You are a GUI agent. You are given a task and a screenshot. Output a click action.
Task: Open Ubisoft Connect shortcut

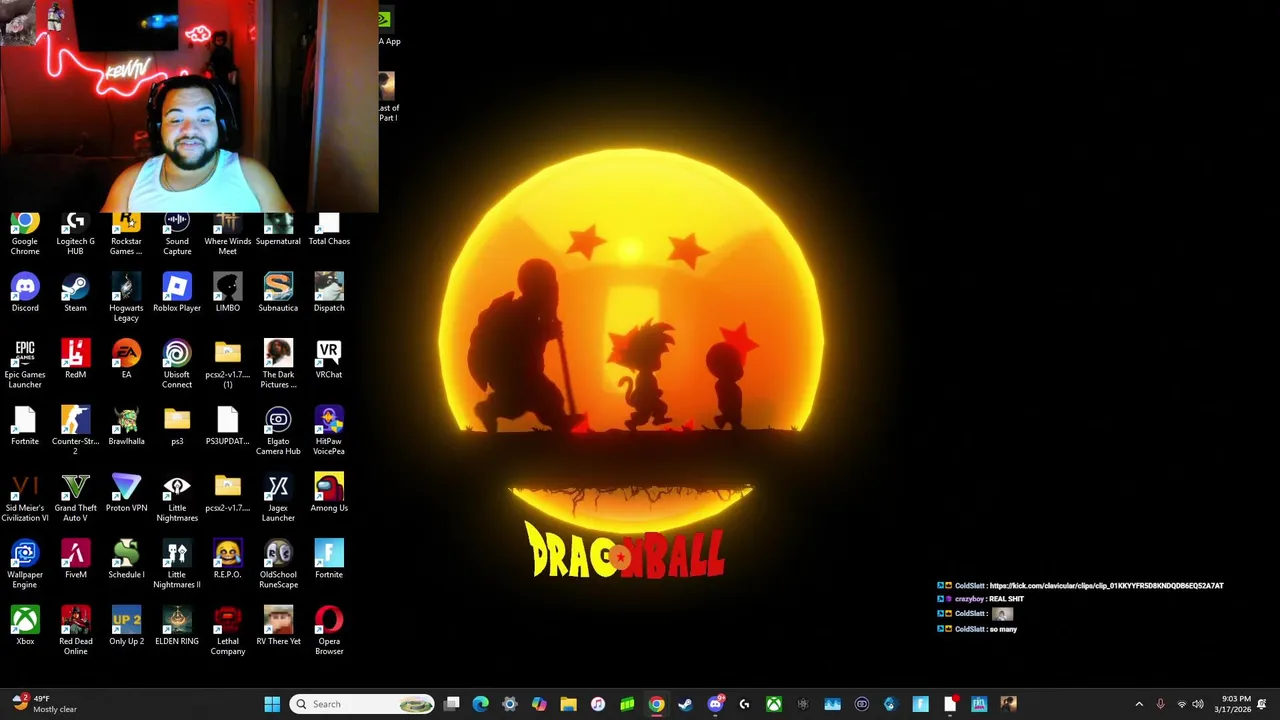coord(177,364)
